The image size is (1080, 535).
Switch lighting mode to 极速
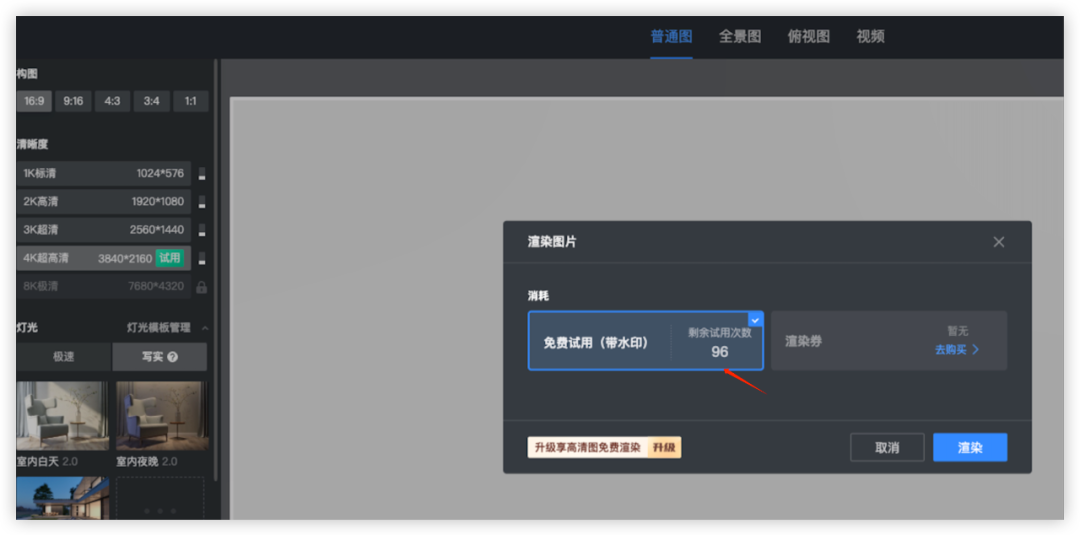(63, 357)
